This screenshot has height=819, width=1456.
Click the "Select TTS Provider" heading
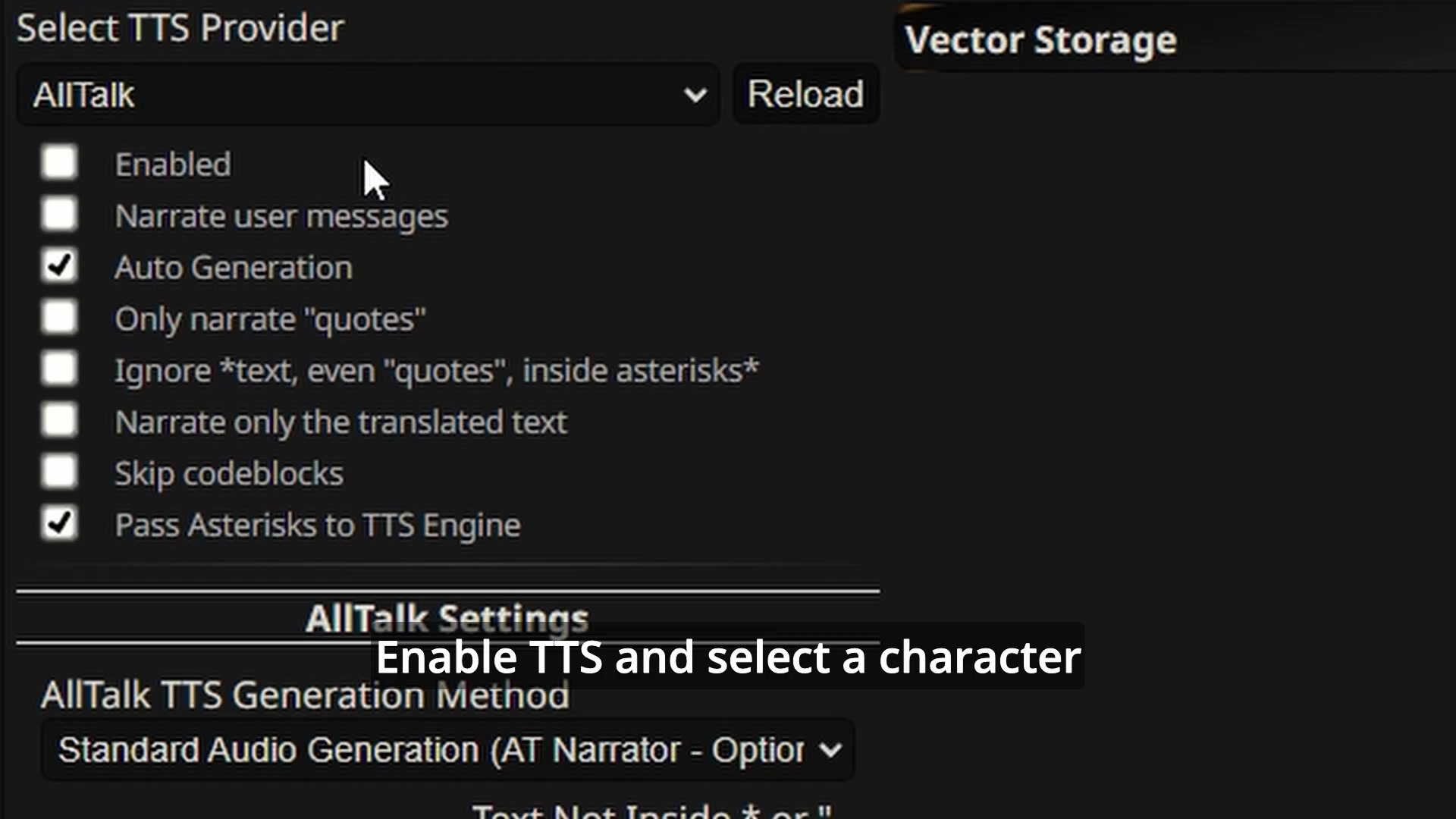click(x=180, y=27)
